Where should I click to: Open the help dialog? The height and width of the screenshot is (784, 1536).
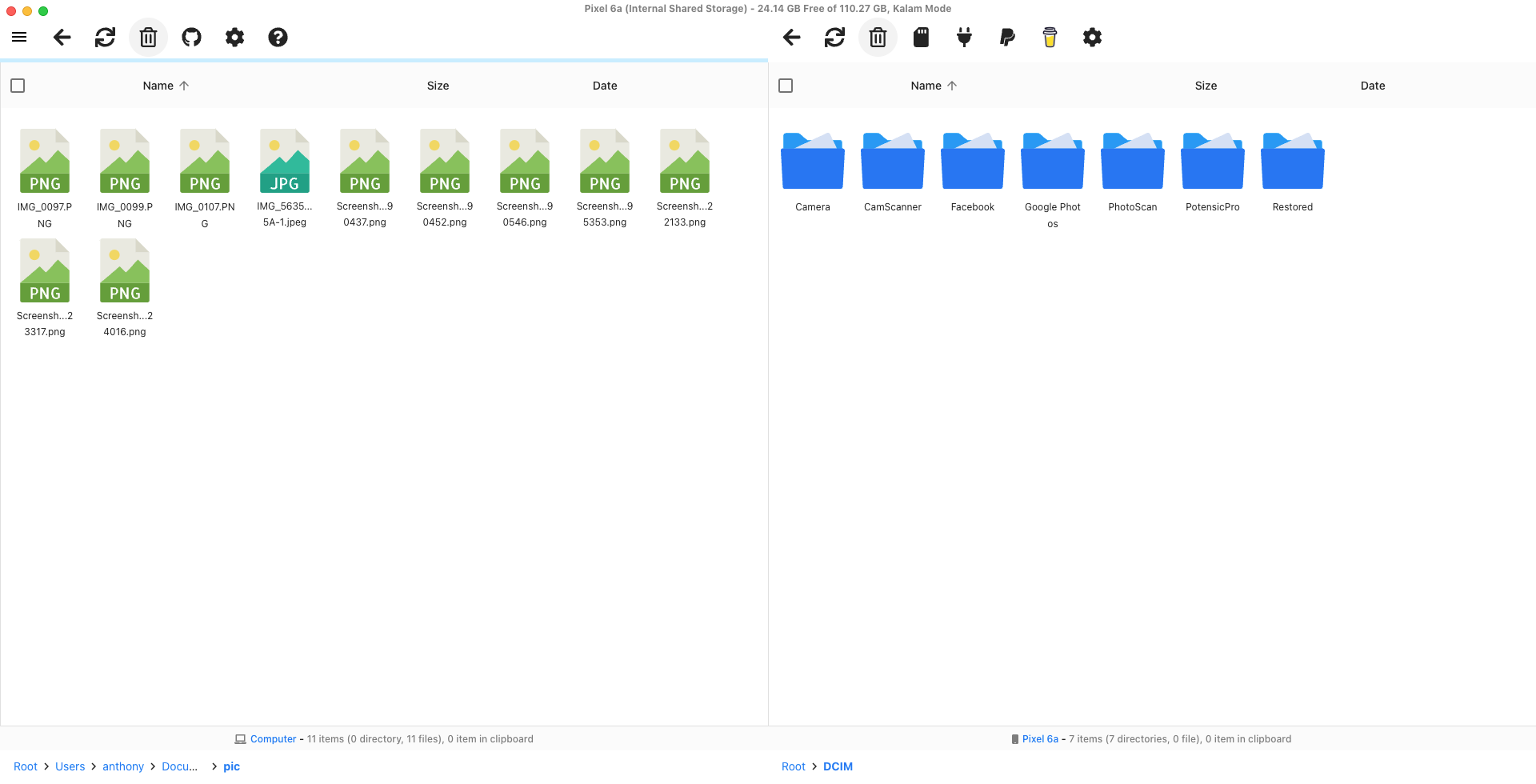tap(278, 37)
